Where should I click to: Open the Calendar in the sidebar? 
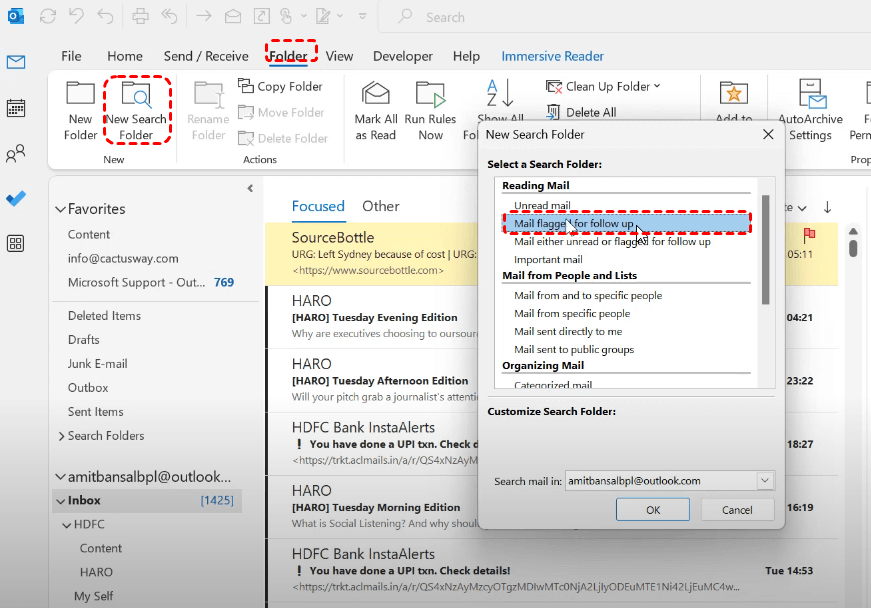tap(16, 108)
